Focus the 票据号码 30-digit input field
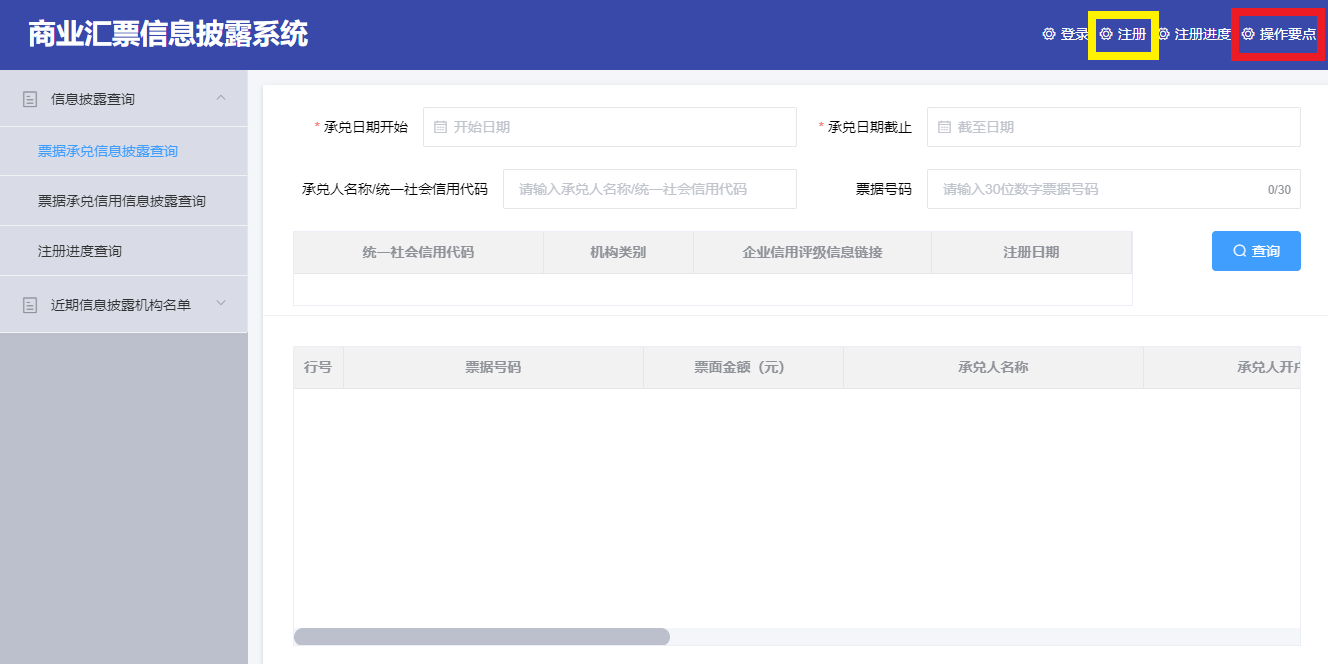 click(1100, 189)
